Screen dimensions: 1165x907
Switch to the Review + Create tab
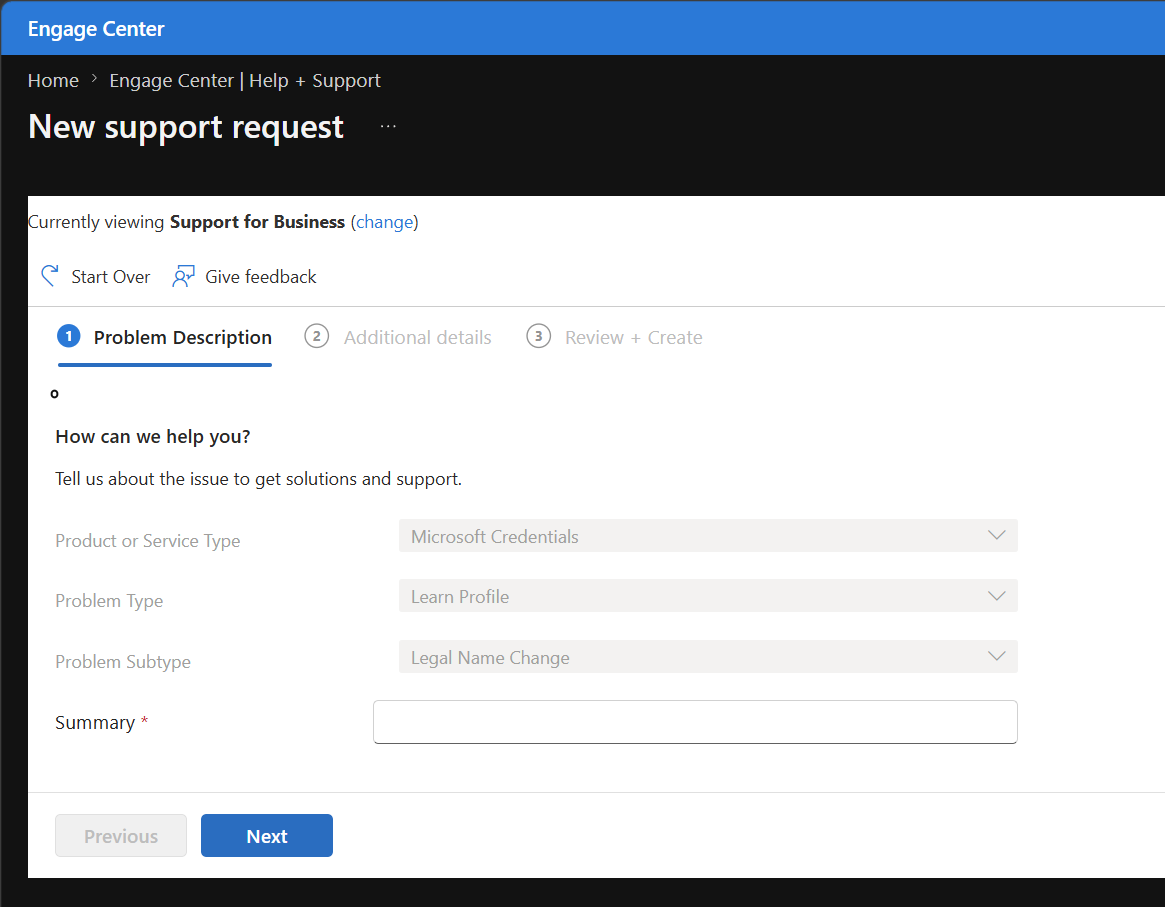click(x=614, y=337)
